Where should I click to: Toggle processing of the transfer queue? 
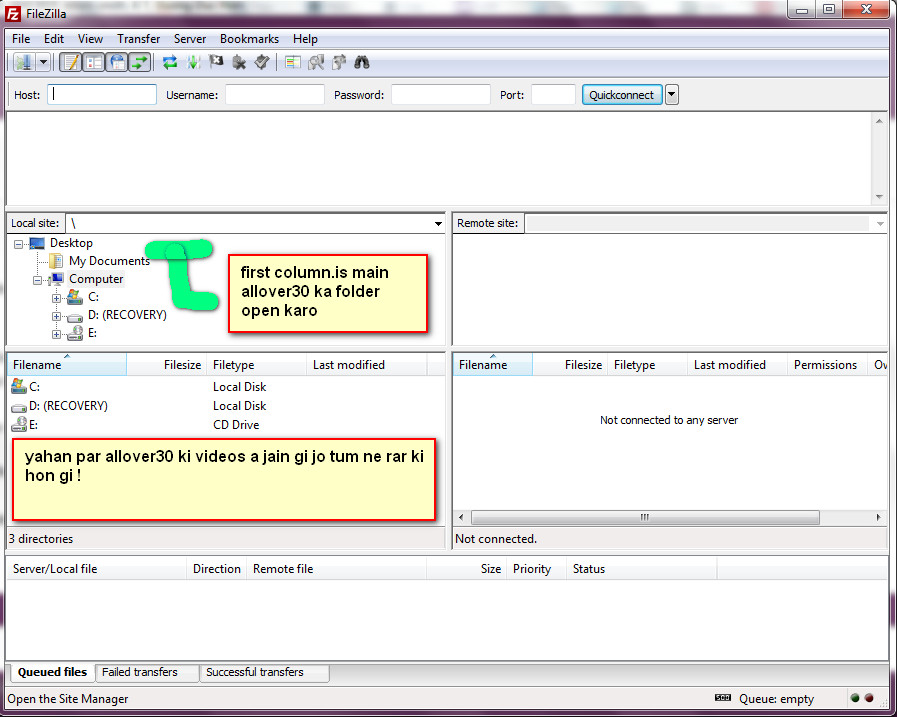[193, 62]
